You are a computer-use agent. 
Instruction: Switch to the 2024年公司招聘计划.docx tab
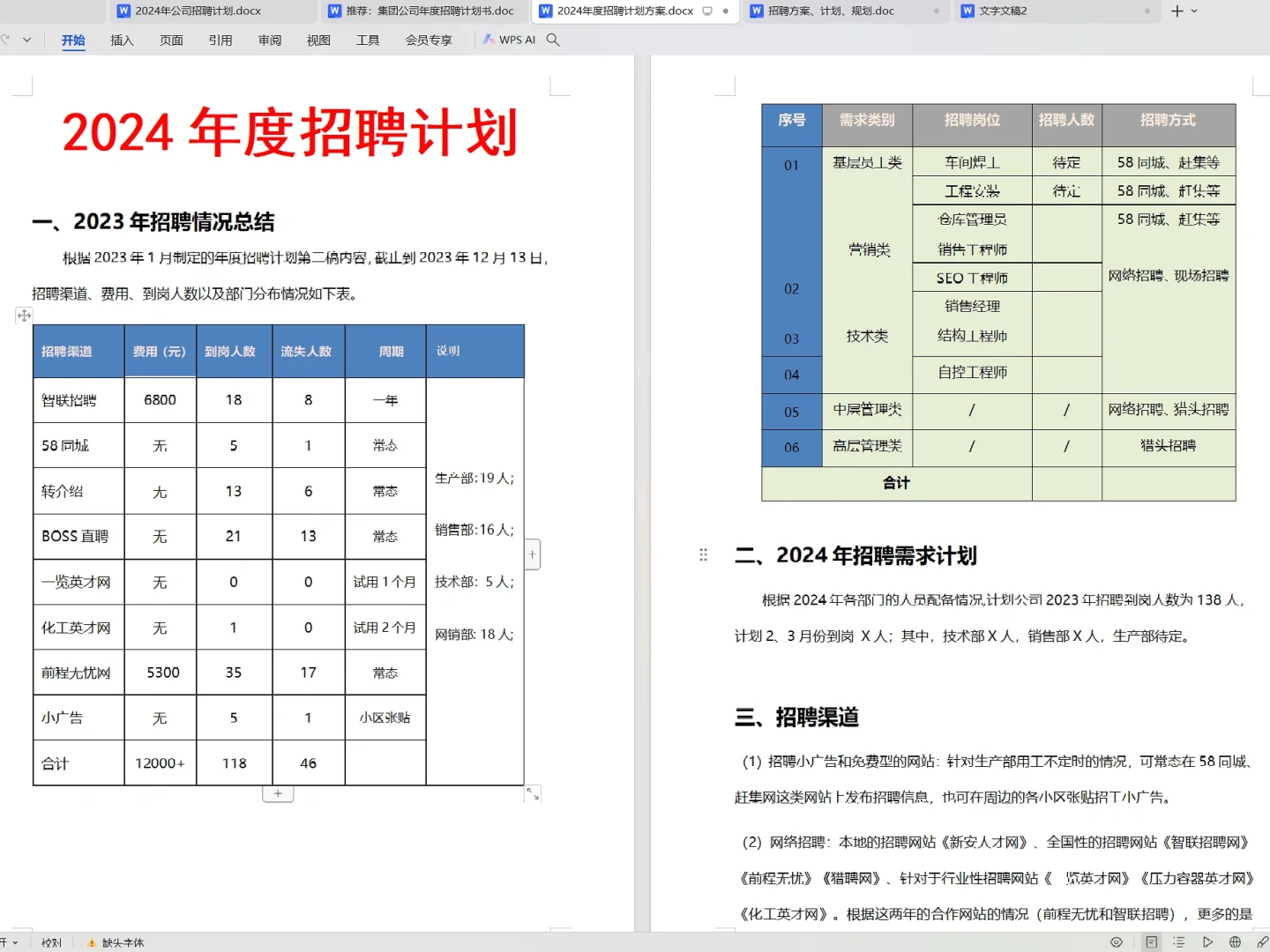[x=198, y=11]
